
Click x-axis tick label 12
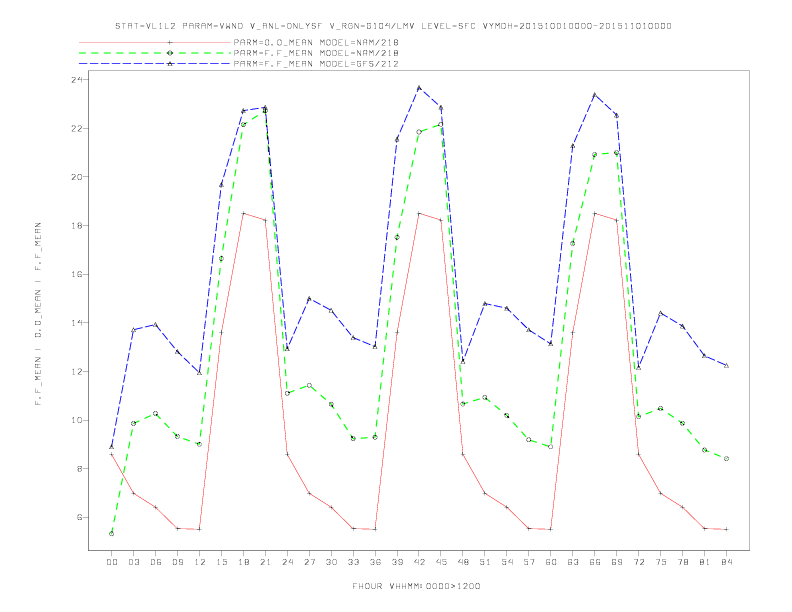pyautogui.click(x=200, y=562)
